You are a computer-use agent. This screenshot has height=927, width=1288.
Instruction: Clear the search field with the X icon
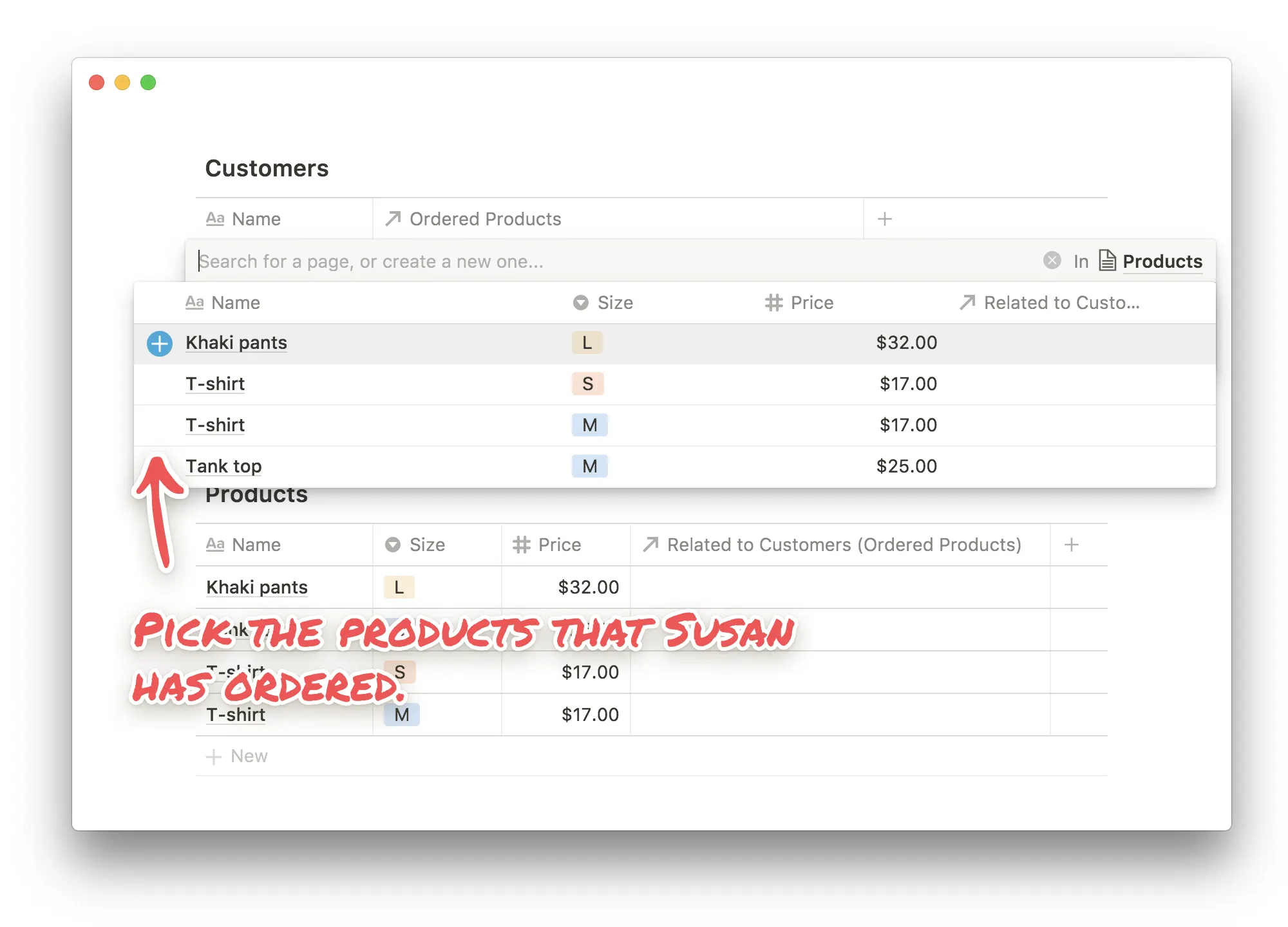1052,261
